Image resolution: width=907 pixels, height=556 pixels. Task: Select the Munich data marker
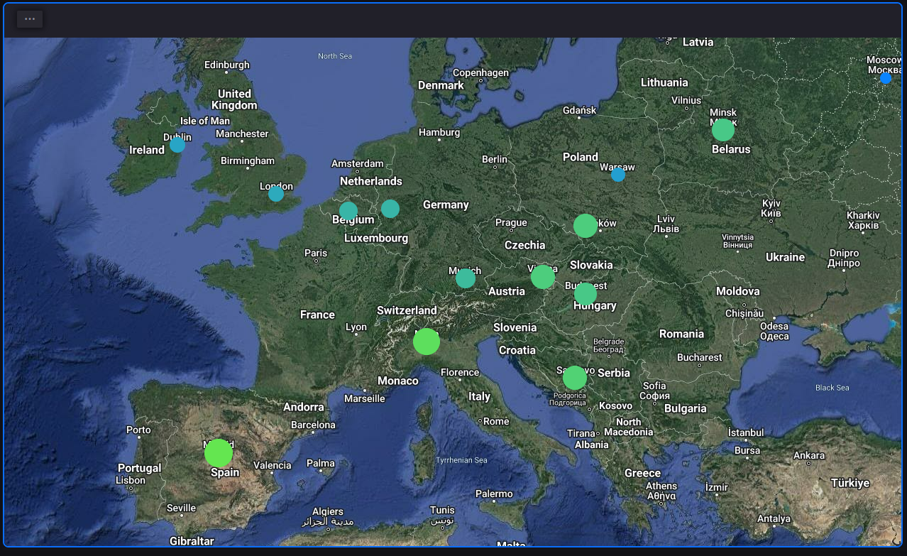click(465, 278)
